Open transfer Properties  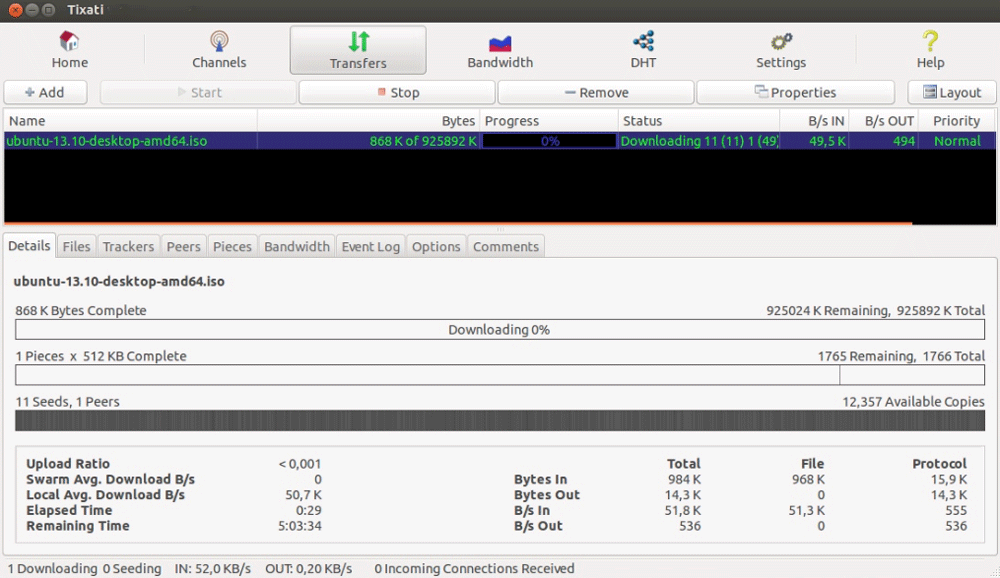click(x=795, y=93)
